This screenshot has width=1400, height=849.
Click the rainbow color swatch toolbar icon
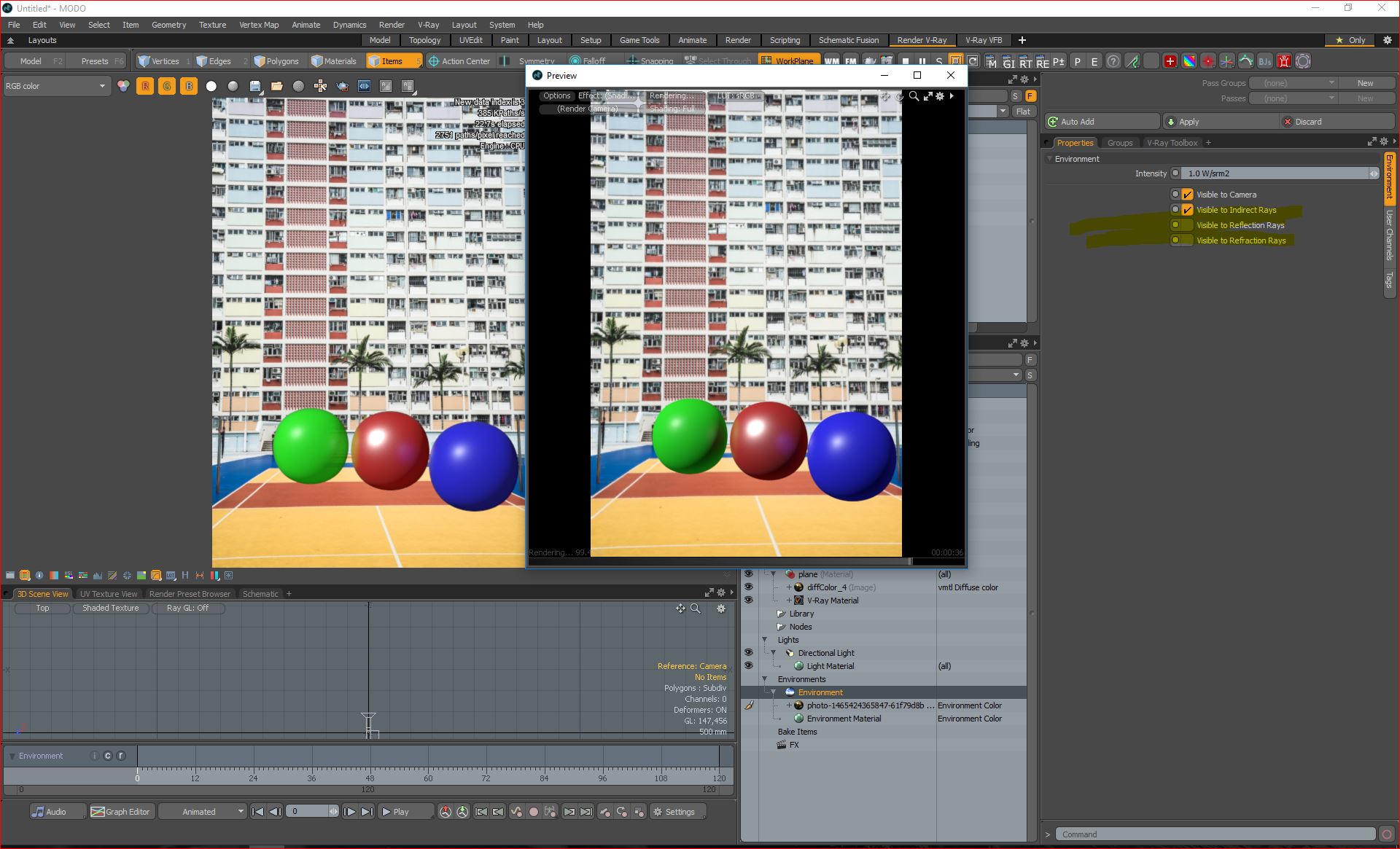1189,61
